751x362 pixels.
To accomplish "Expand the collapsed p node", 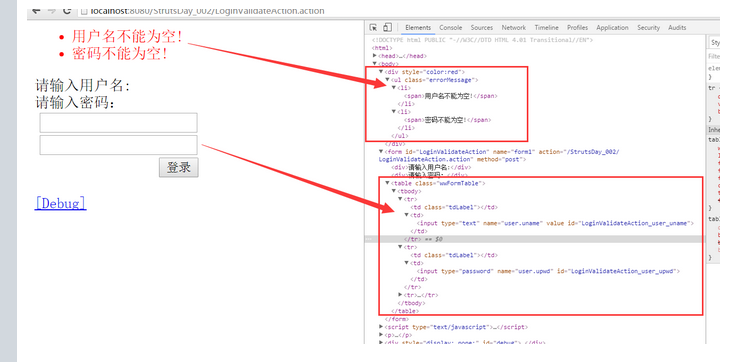I will point(381,335).
